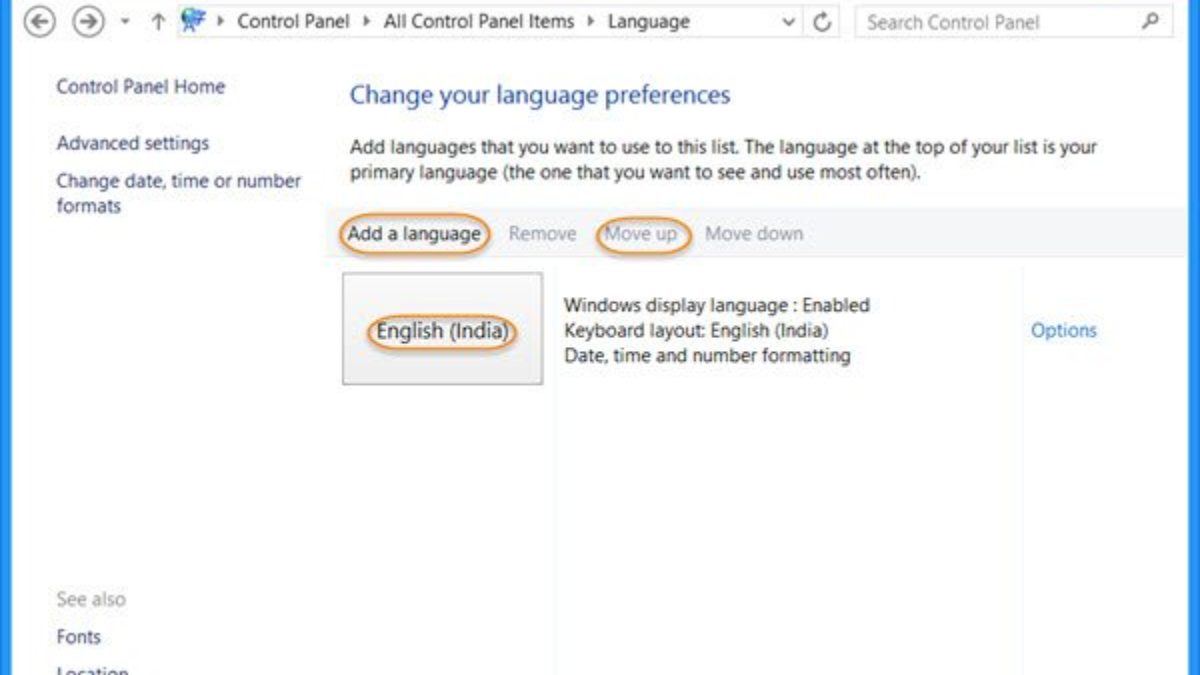Click the Control Panel icon in address bar
Screen dimensions: 1200x675
tap(194, 21)
